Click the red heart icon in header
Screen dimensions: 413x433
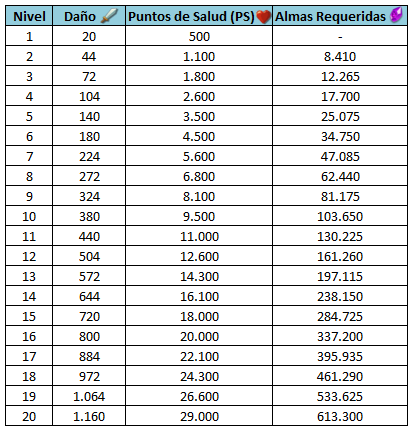[264, 16]
